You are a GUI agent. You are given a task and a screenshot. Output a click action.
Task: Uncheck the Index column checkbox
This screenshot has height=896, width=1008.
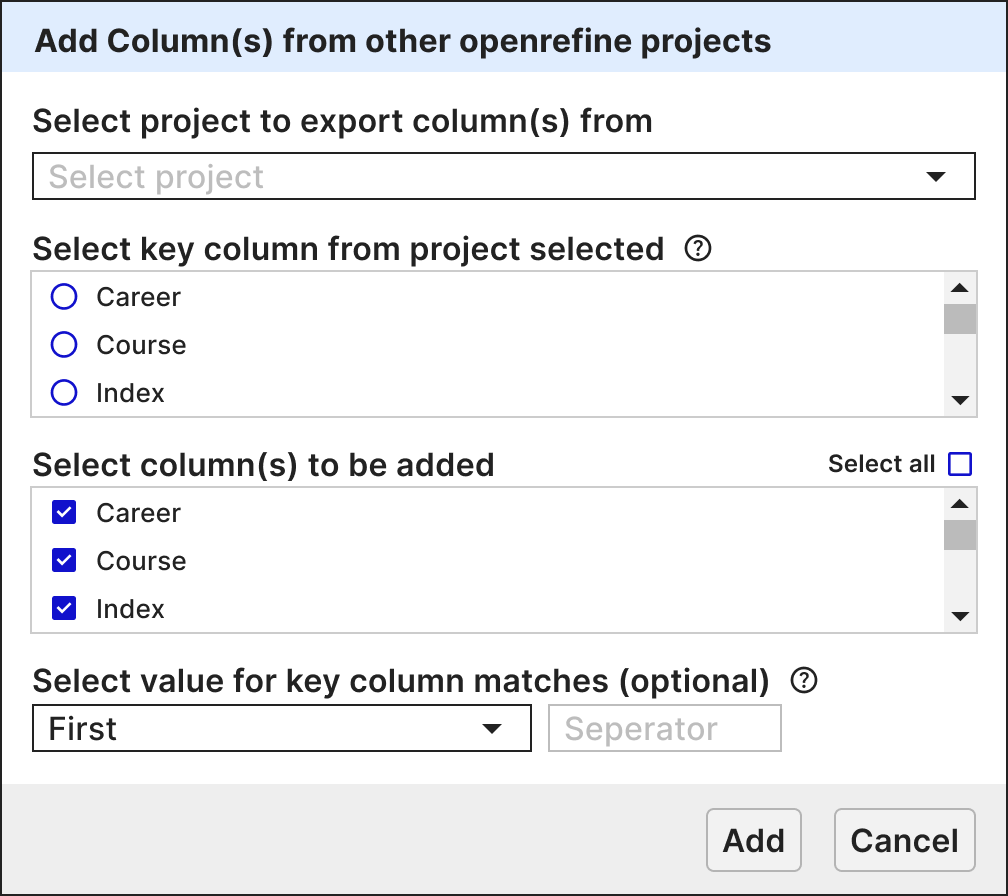pyautogui.click(x=63, y=608)
